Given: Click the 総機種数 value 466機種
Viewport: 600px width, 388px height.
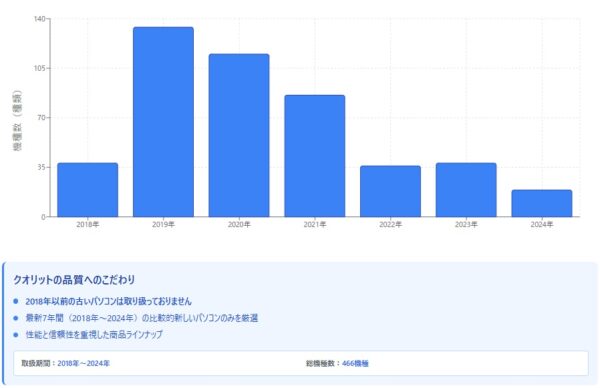Looking at the screenshot, I should point(355,364).
